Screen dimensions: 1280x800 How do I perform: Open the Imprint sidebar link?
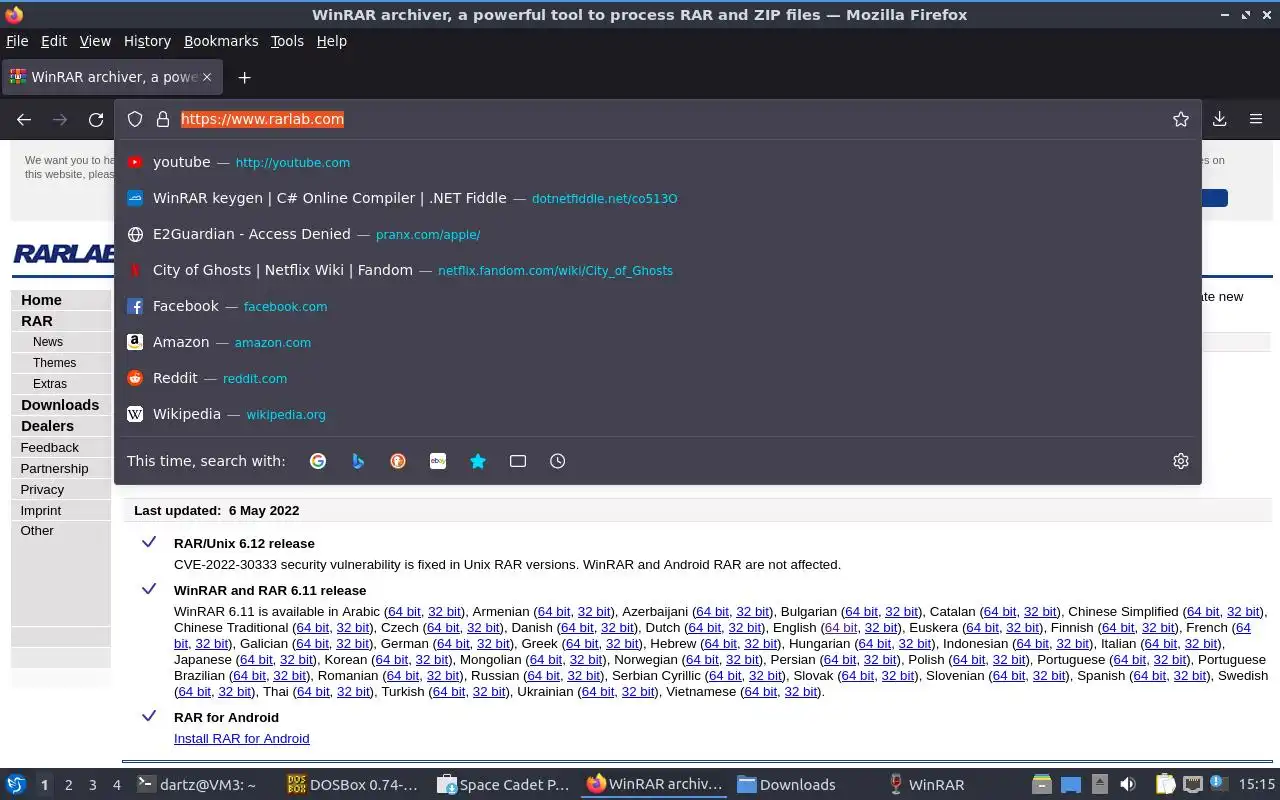tap(41, 511)
